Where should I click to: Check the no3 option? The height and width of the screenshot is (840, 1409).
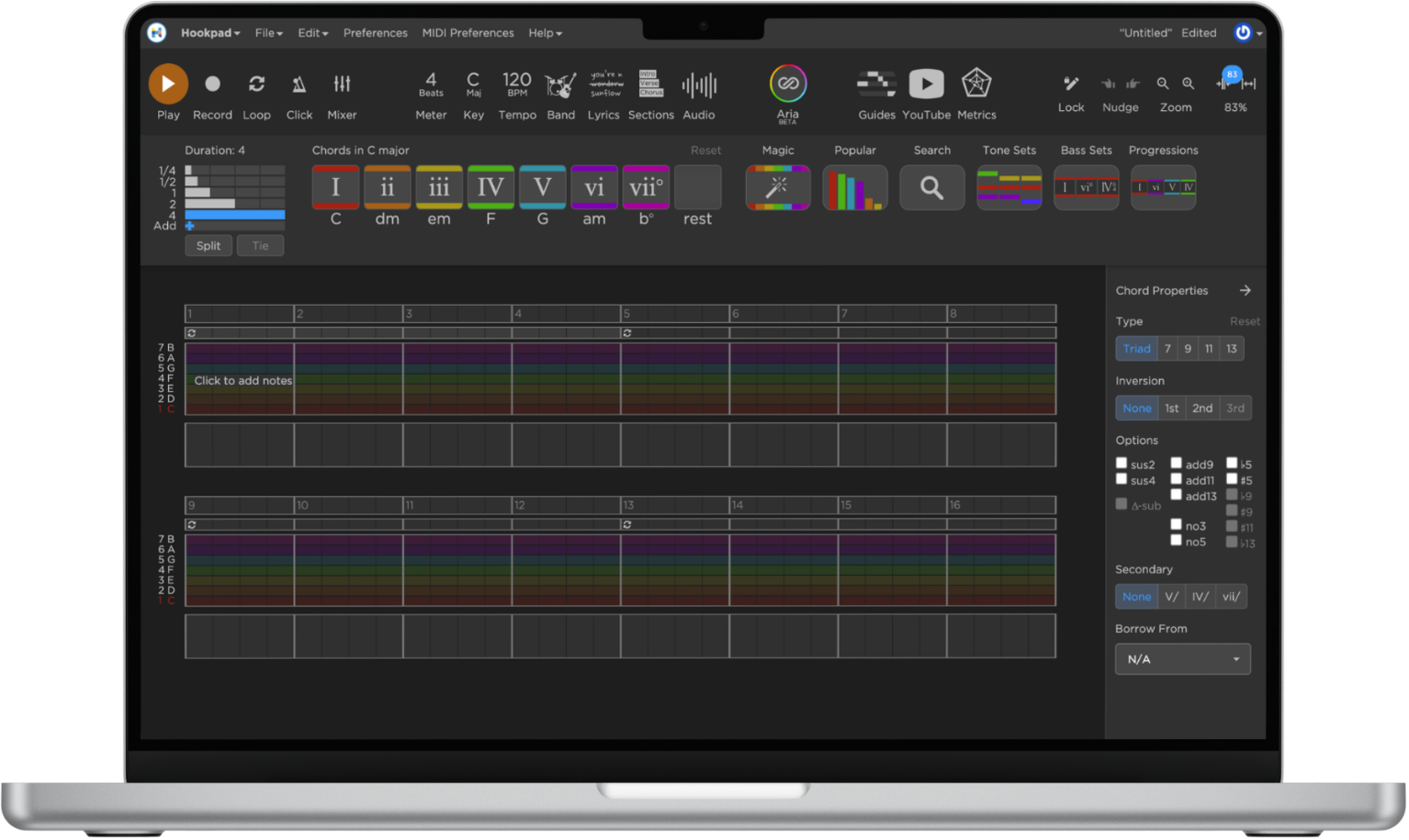coord(1176,524)
